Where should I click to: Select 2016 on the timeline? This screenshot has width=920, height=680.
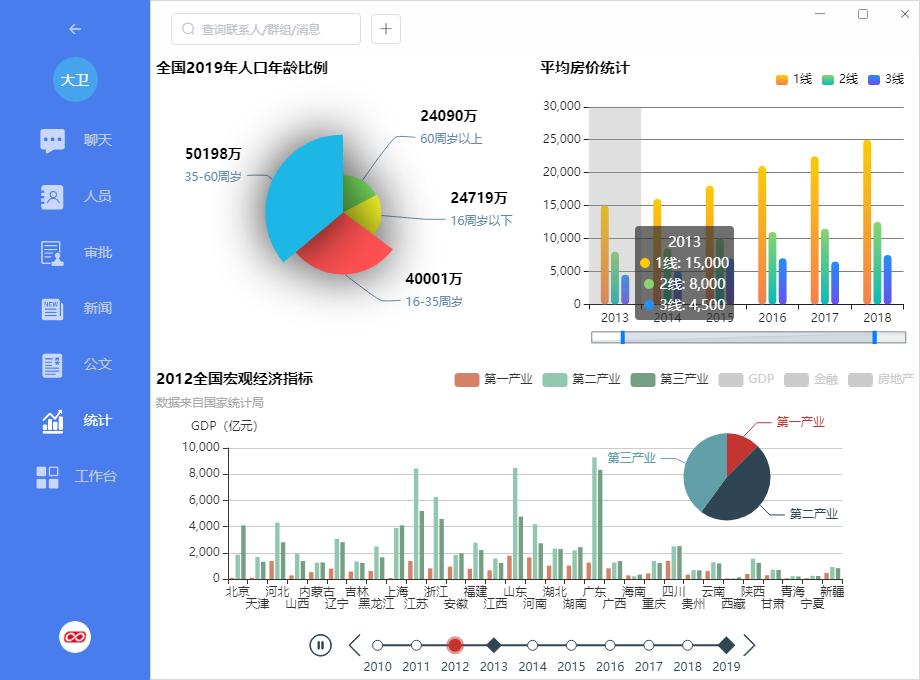click(x=610, y=645)
